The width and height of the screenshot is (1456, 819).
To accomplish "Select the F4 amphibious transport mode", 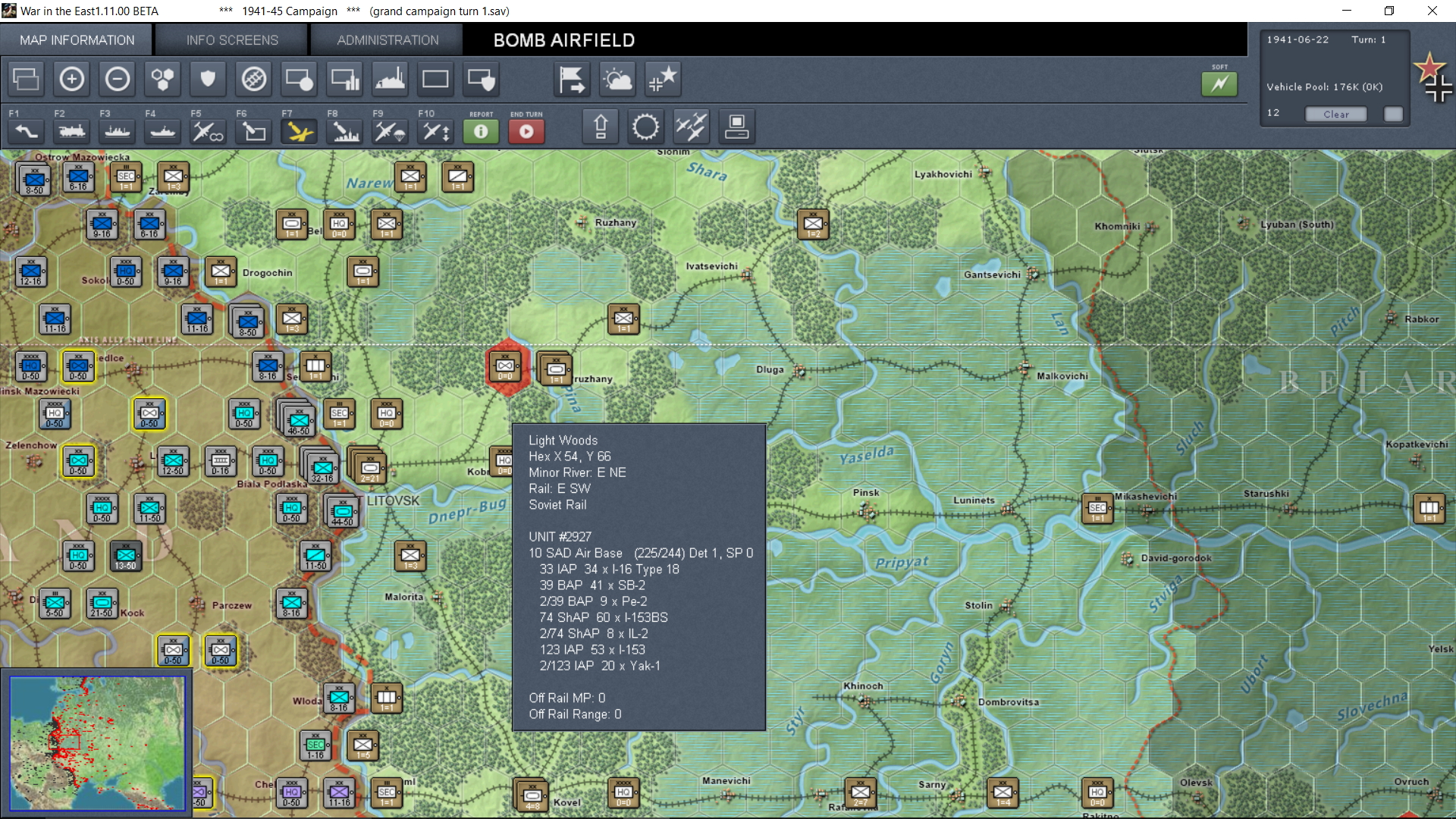I will (x=163, y=131).
